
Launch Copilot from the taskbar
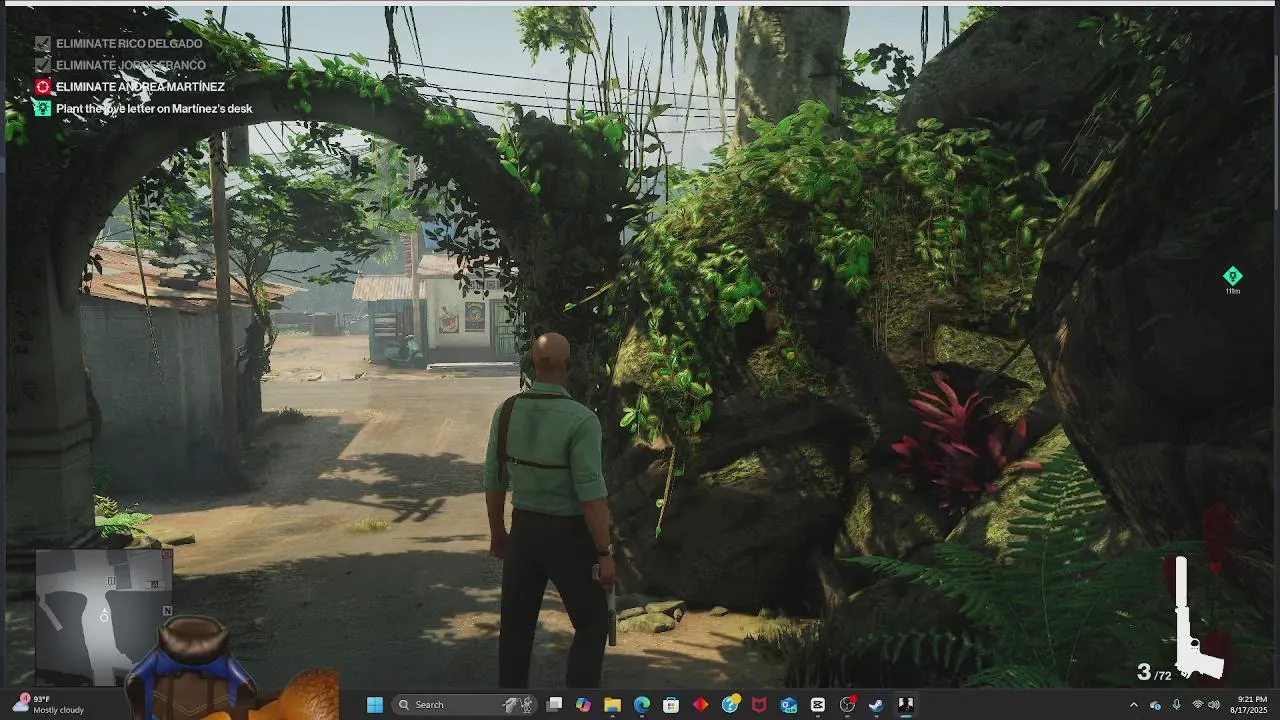(x=583, y=704)
